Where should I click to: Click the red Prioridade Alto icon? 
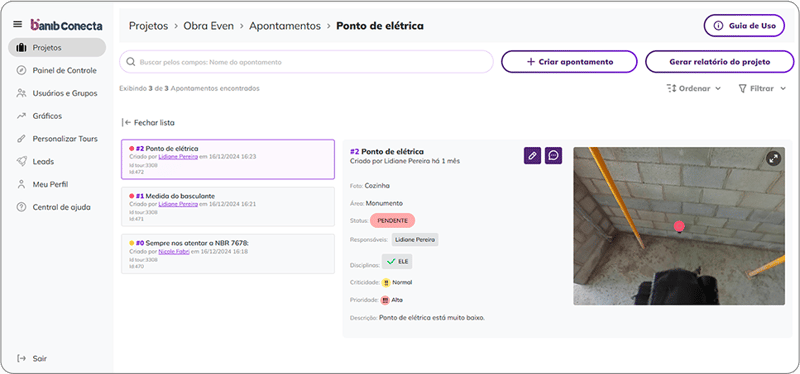click(385, 300)
